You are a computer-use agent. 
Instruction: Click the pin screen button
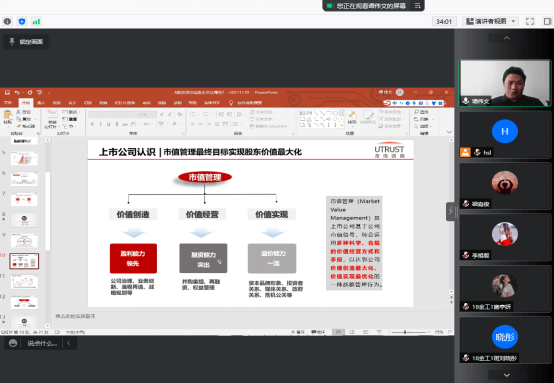coord(26,42)
